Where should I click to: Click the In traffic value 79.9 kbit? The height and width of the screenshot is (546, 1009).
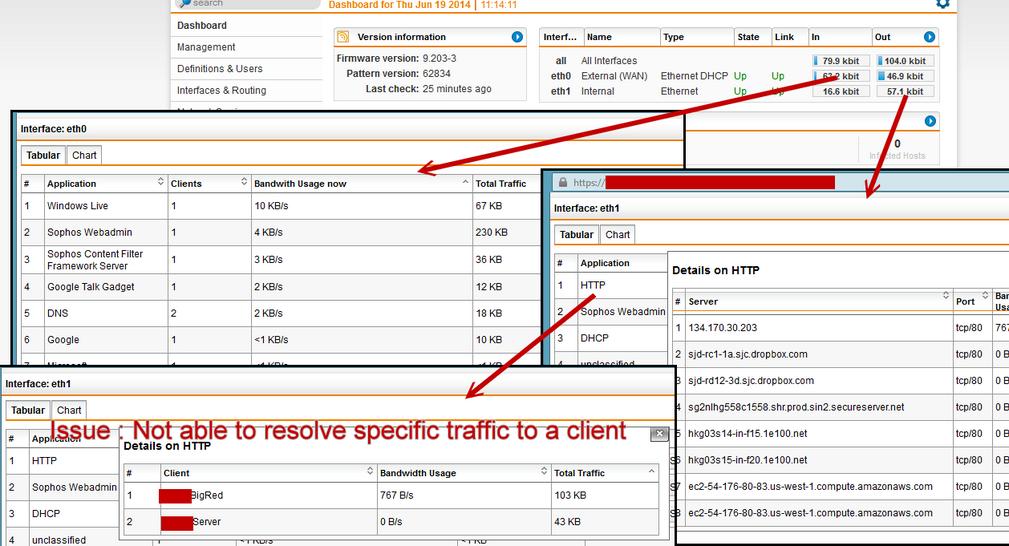[x=840, y=61]
